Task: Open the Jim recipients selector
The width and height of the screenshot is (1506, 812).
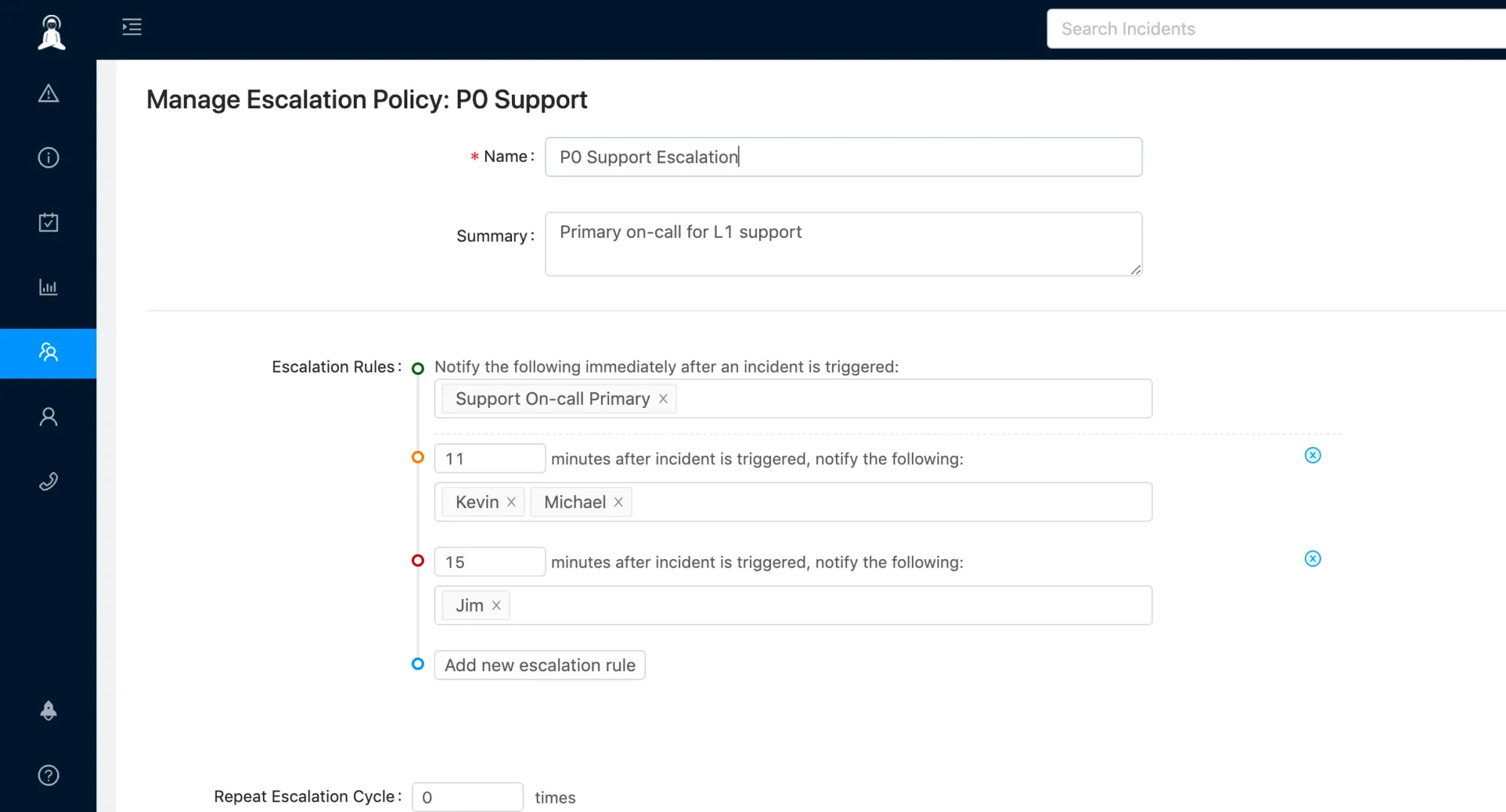Action: pos(793,605)
